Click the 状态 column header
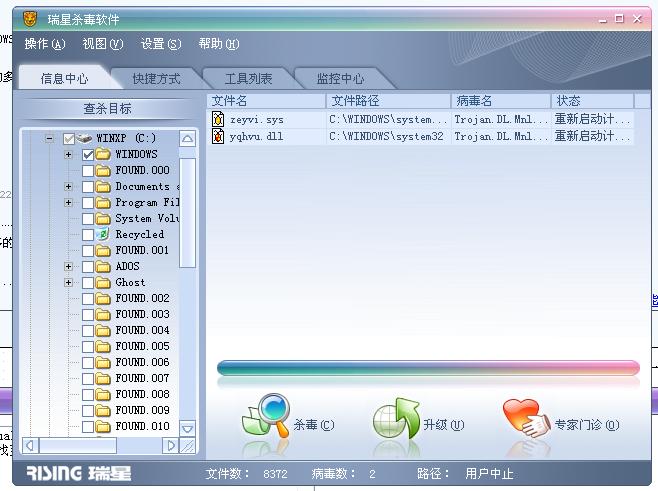 click(593, 101)
